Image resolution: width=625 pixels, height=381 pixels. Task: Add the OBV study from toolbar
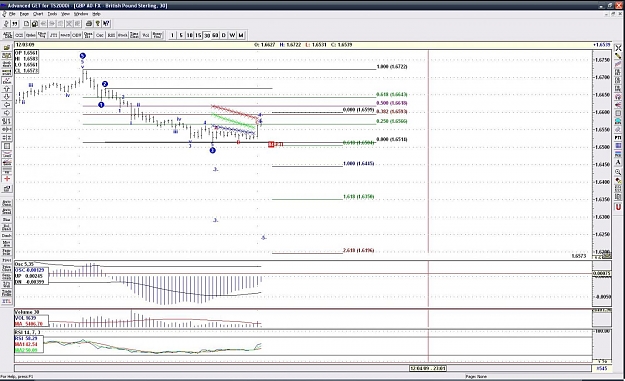click(77, 35)
